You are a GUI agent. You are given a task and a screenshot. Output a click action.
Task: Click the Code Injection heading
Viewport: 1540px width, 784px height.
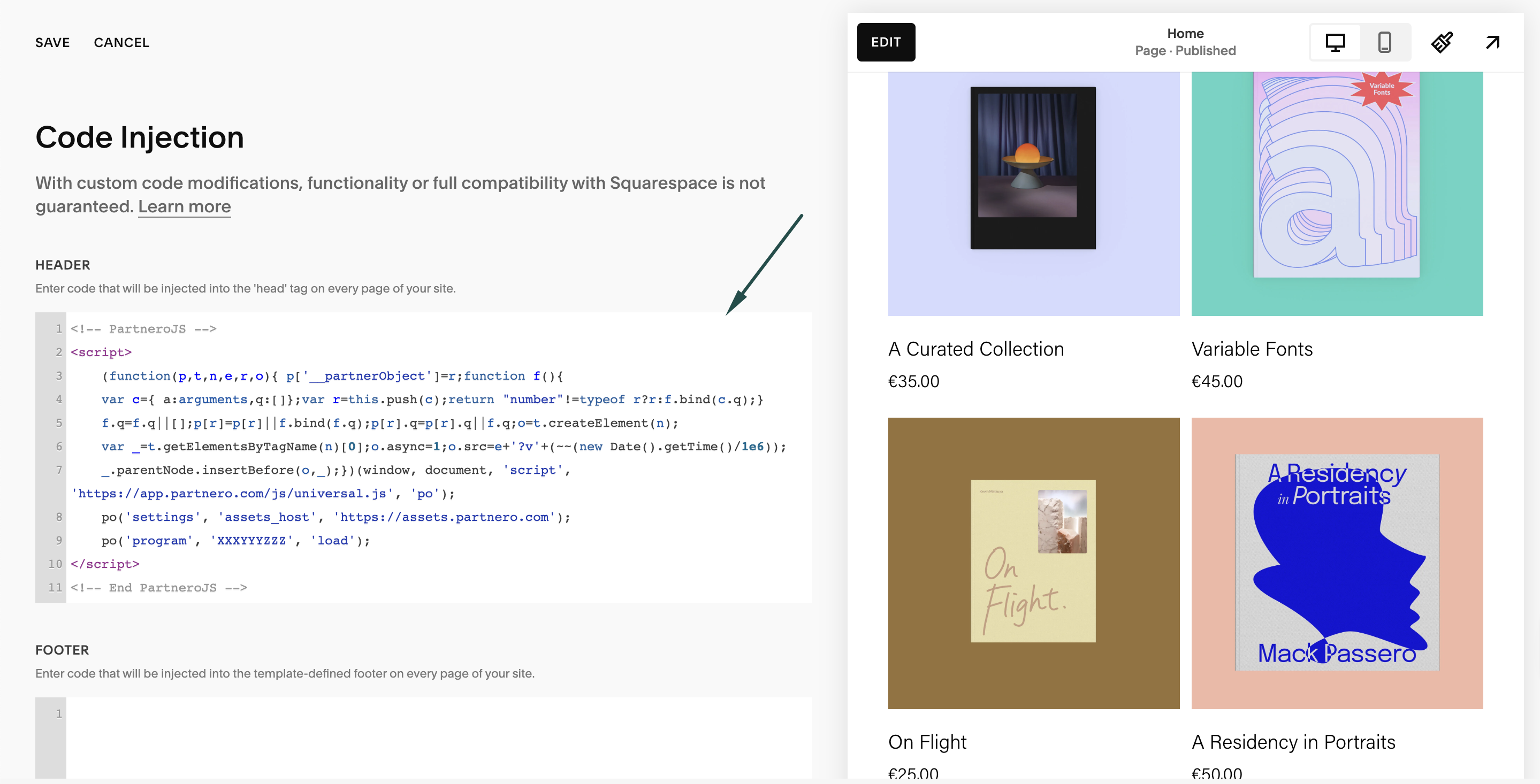140,137
